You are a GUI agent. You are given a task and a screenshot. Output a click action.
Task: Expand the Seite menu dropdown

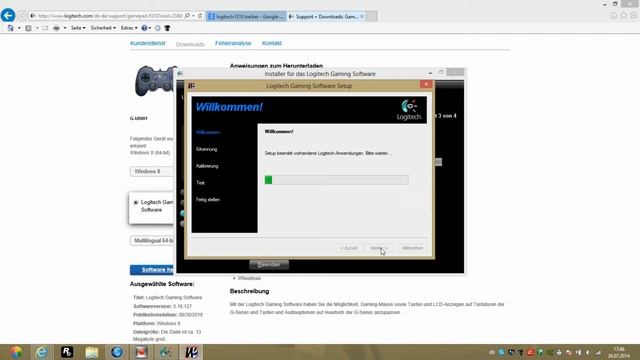[78, 28]
